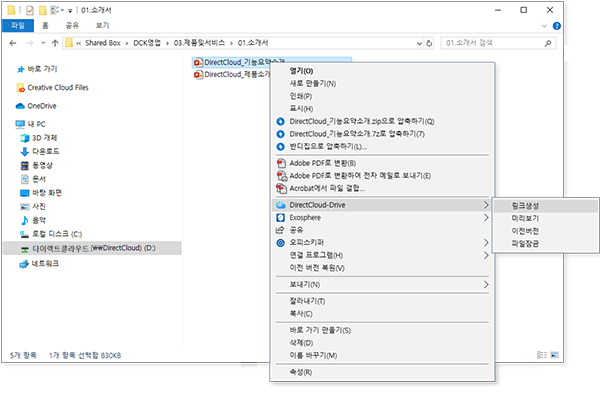Click Shared Box in breadcrumb path
Viewport: 600px width, 400px height.
pos(103,43)
